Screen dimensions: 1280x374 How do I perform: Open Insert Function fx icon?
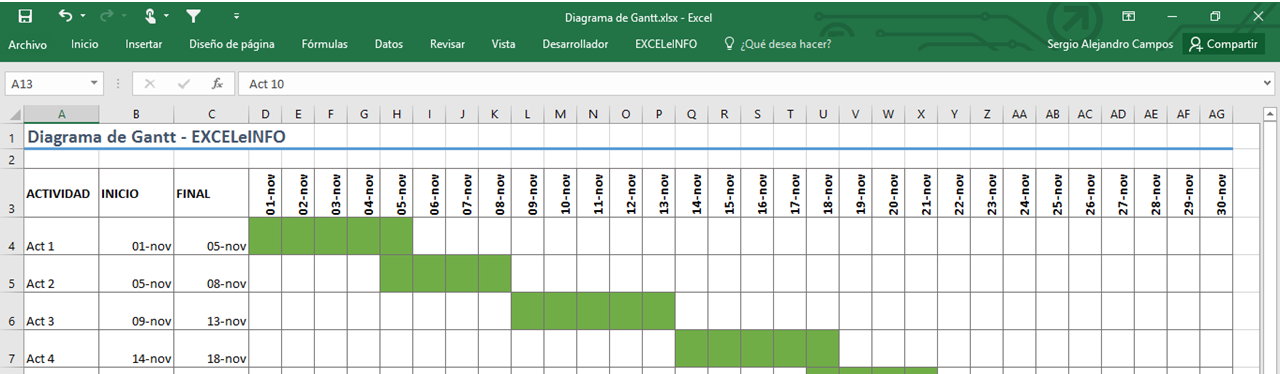[x=217, y=84]
